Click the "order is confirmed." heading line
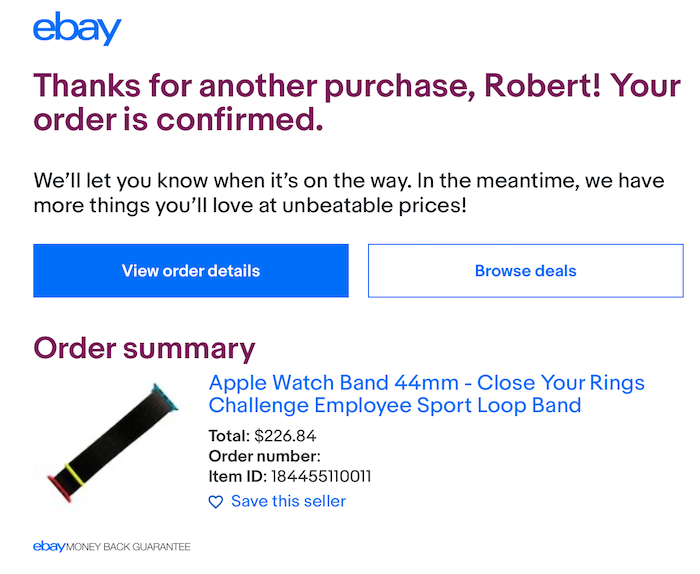This screenshot has height=574, width=700. [179, 121]
